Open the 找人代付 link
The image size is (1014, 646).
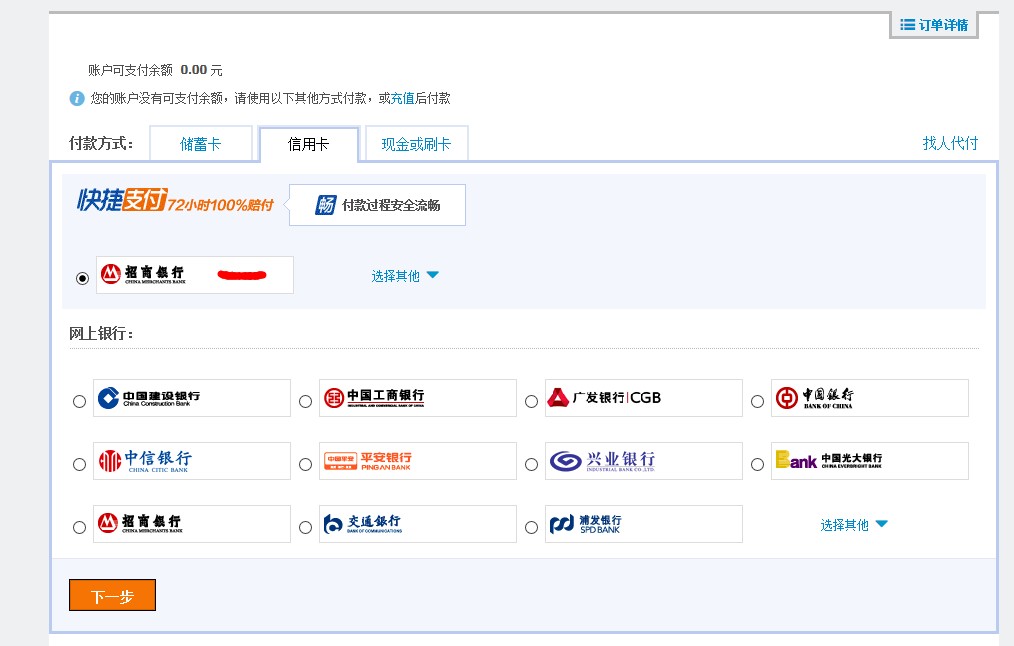950,143
